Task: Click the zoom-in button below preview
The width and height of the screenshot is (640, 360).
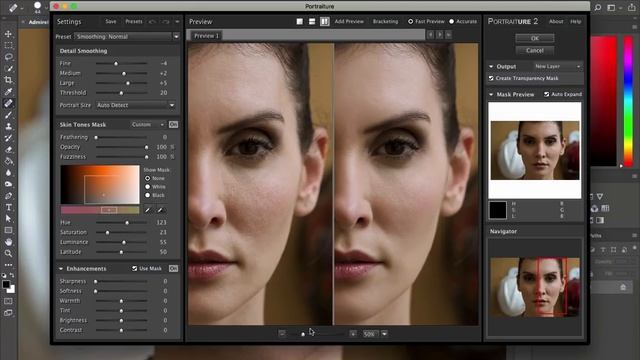Action: [353, 333]
